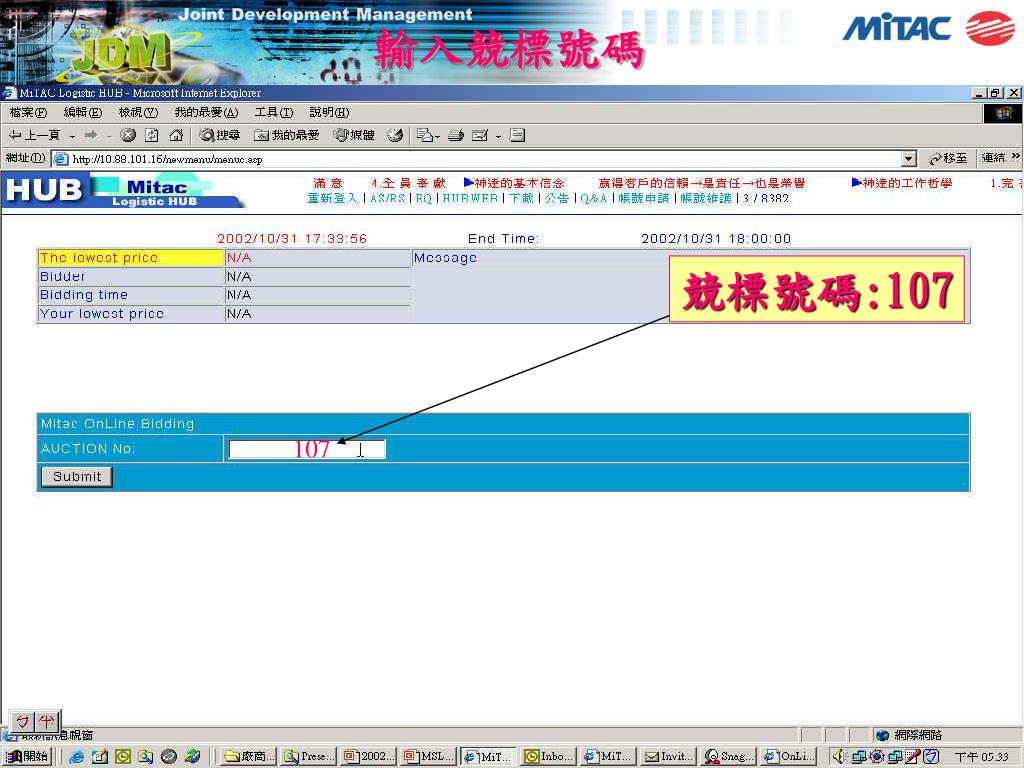This screenshot has height=768, width=1024.
Task: Switch to 廠商 folder taskbar button
Action: click(248, 756)
